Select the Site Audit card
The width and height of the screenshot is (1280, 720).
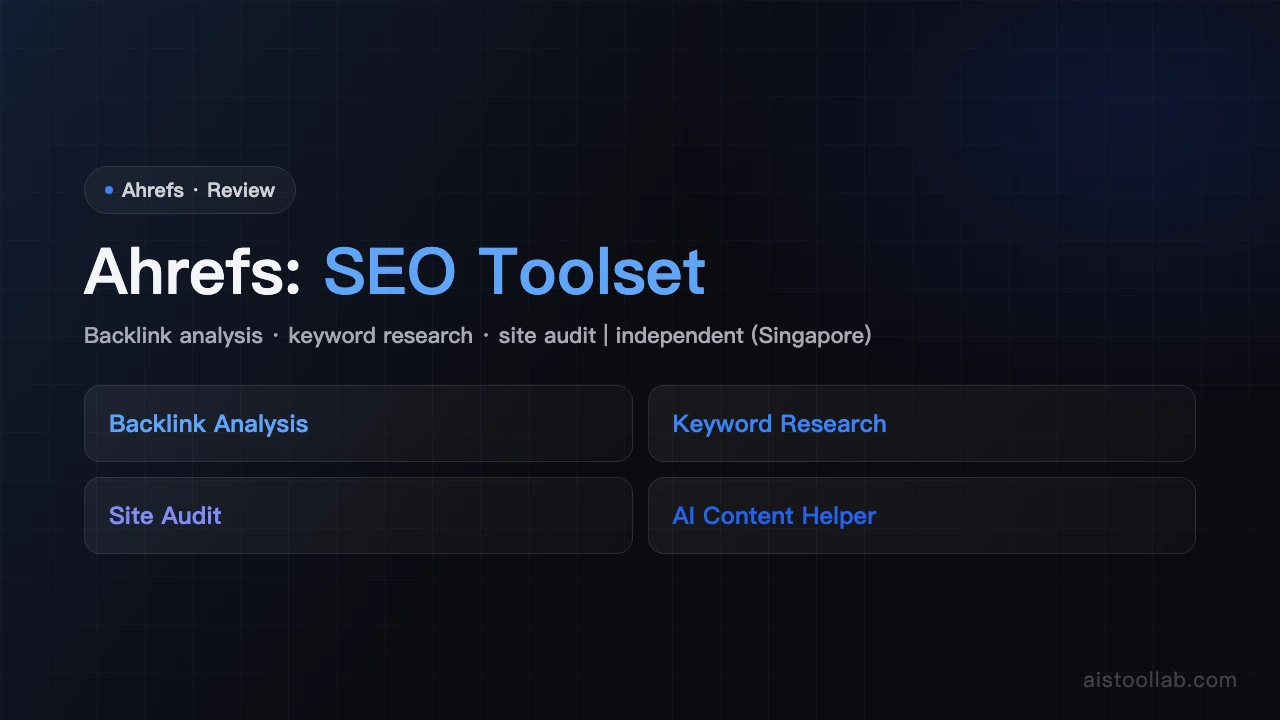pyautogui.click(x=358, y=515)
